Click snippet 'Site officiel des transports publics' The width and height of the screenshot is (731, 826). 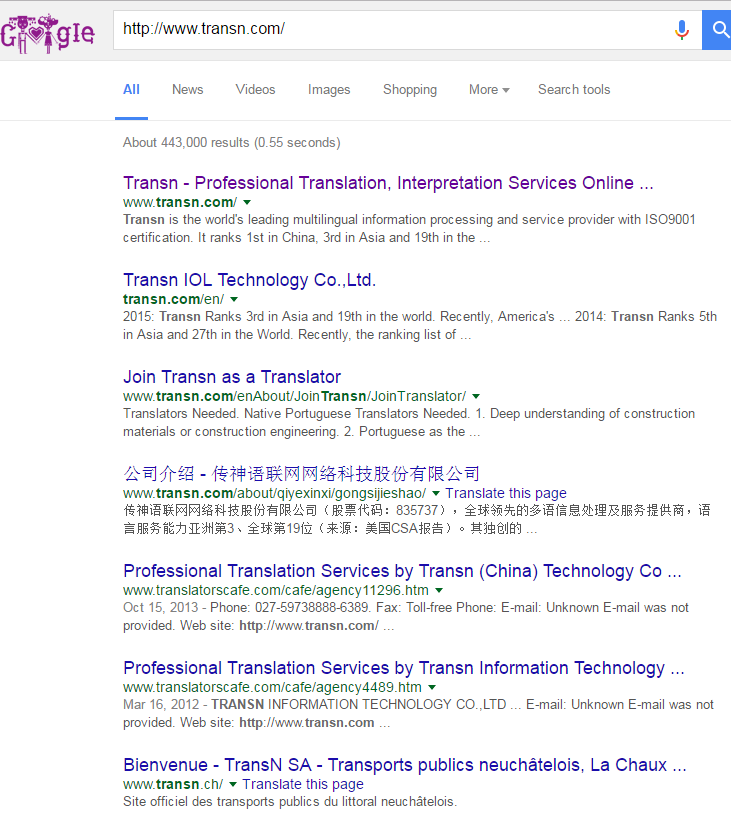290,802
